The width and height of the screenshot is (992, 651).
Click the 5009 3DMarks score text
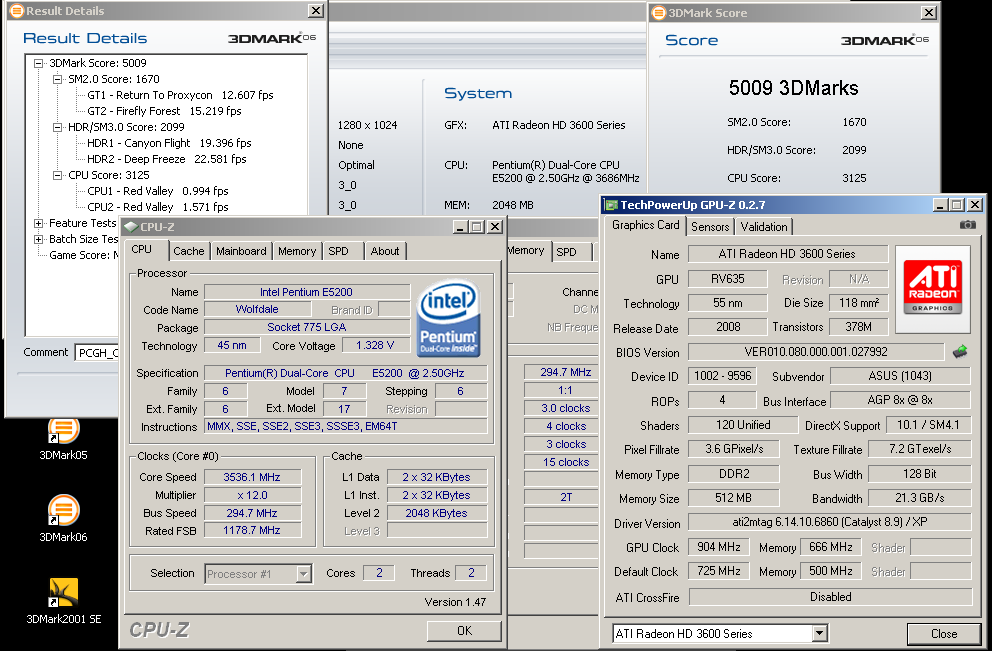(793, 88)
